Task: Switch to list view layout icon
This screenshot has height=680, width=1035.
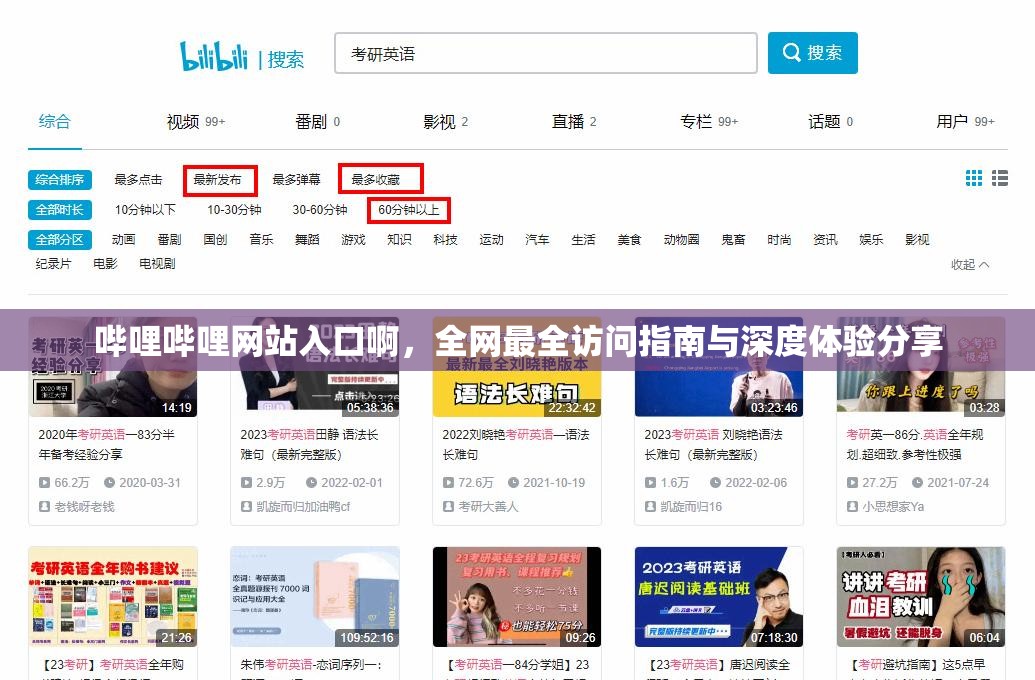Action: coord(999,178)
